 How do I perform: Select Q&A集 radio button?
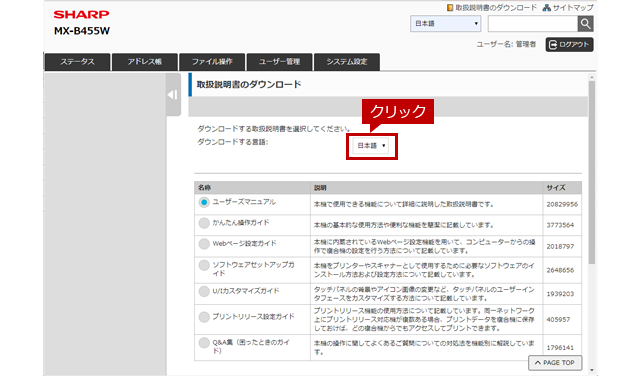(x=204, y=343)
